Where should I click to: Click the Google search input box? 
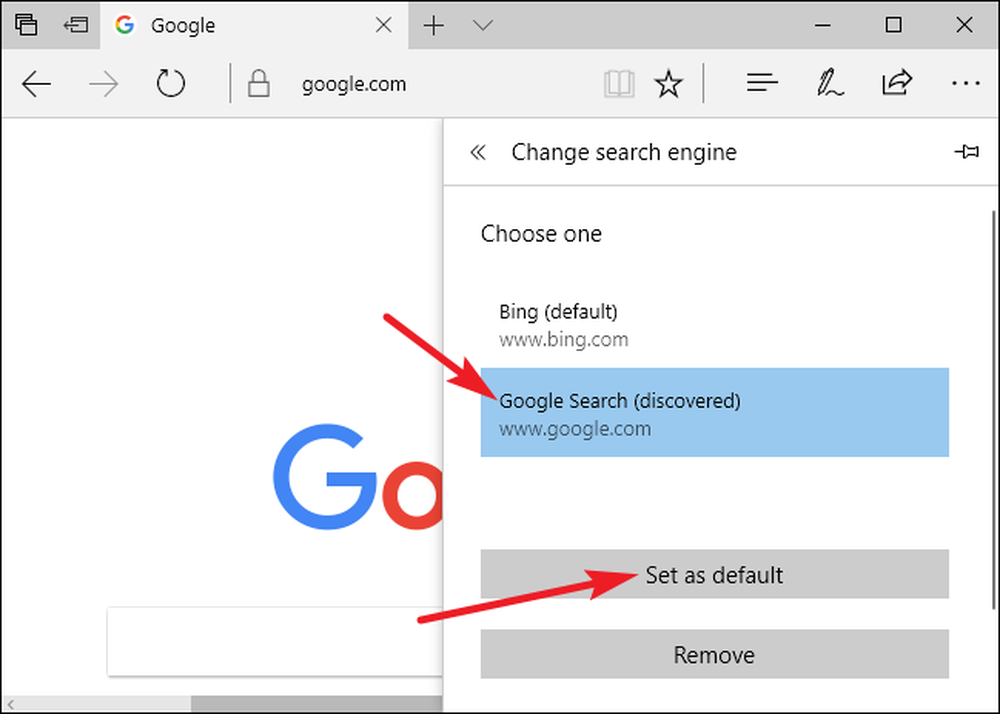point(275,641)
